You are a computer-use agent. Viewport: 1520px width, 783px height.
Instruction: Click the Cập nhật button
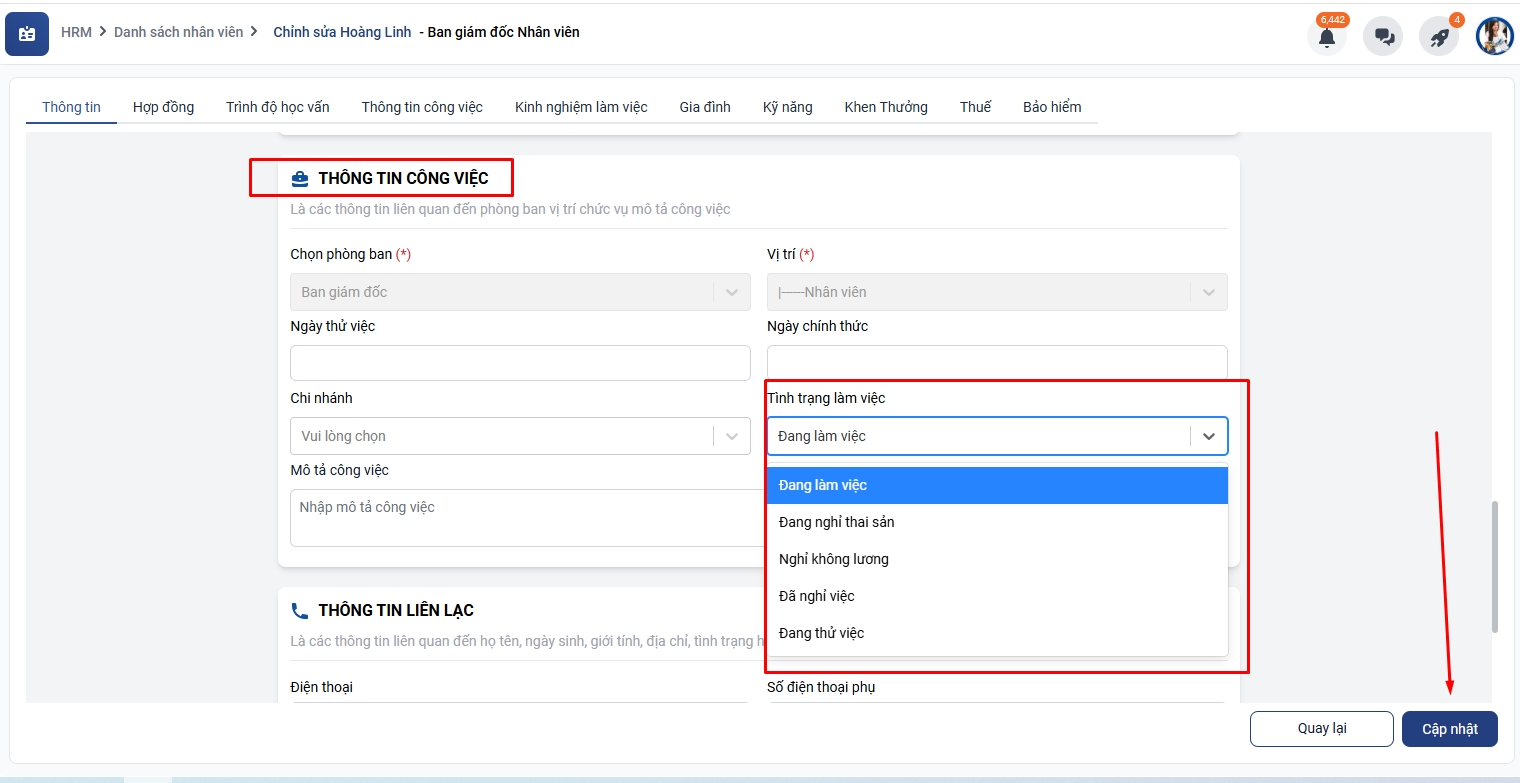pos(1449,729)
